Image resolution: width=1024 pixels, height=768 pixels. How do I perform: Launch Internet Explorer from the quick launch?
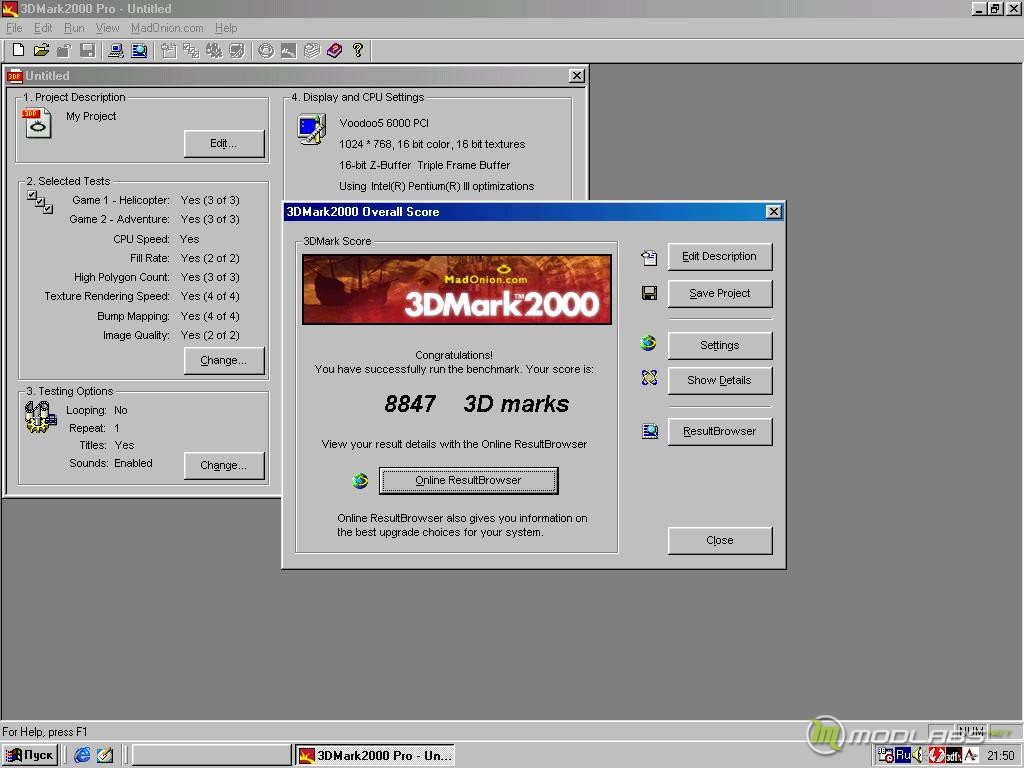click(x=82, y=755)
